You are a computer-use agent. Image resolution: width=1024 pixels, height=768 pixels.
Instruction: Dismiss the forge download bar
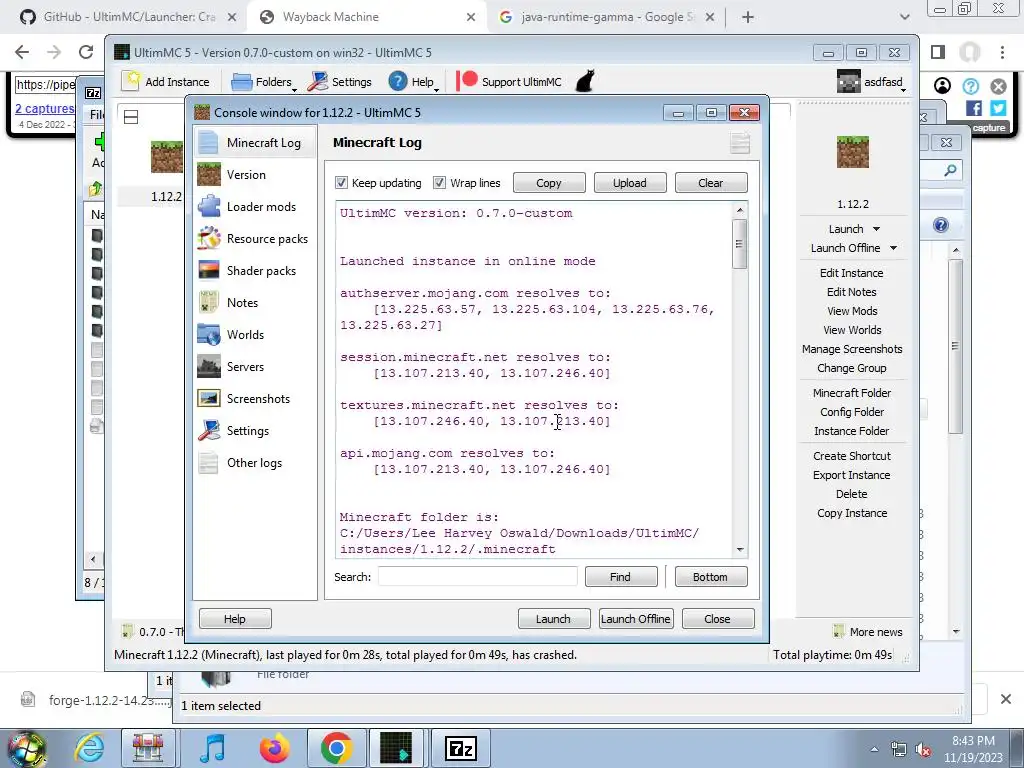[1006, 699]
